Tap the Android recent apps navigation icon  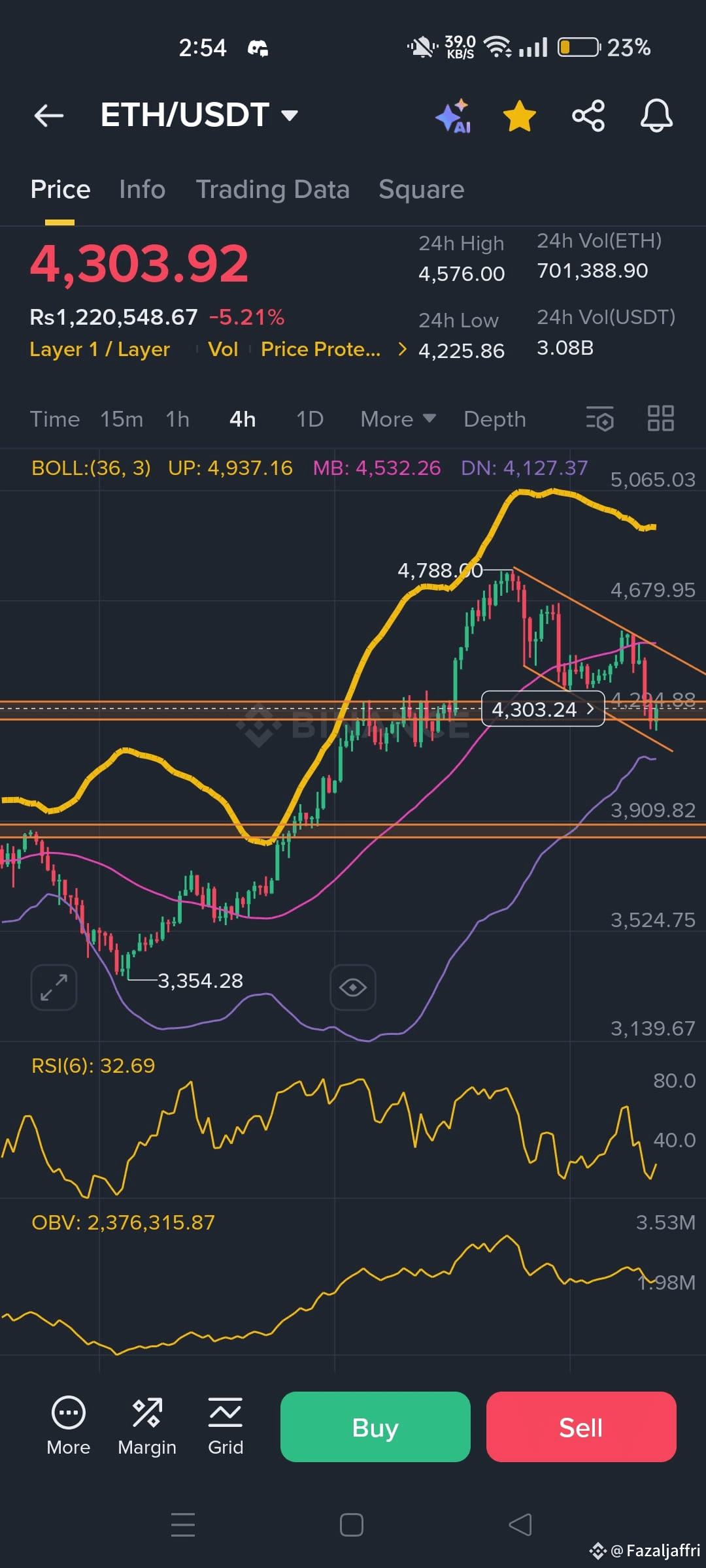[183, 1525]
